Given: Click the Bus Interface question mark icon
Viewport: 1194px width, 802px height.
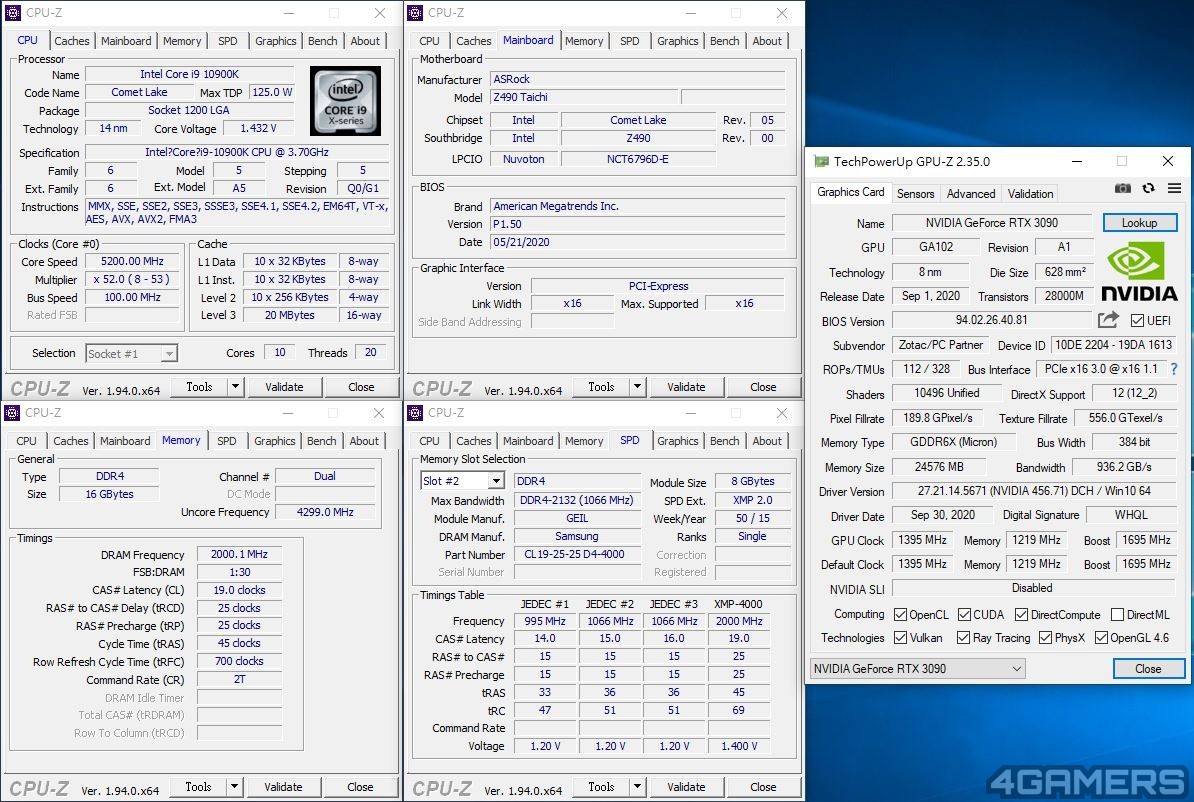Looking at the screenshot, I should (x=1174, y=369).
